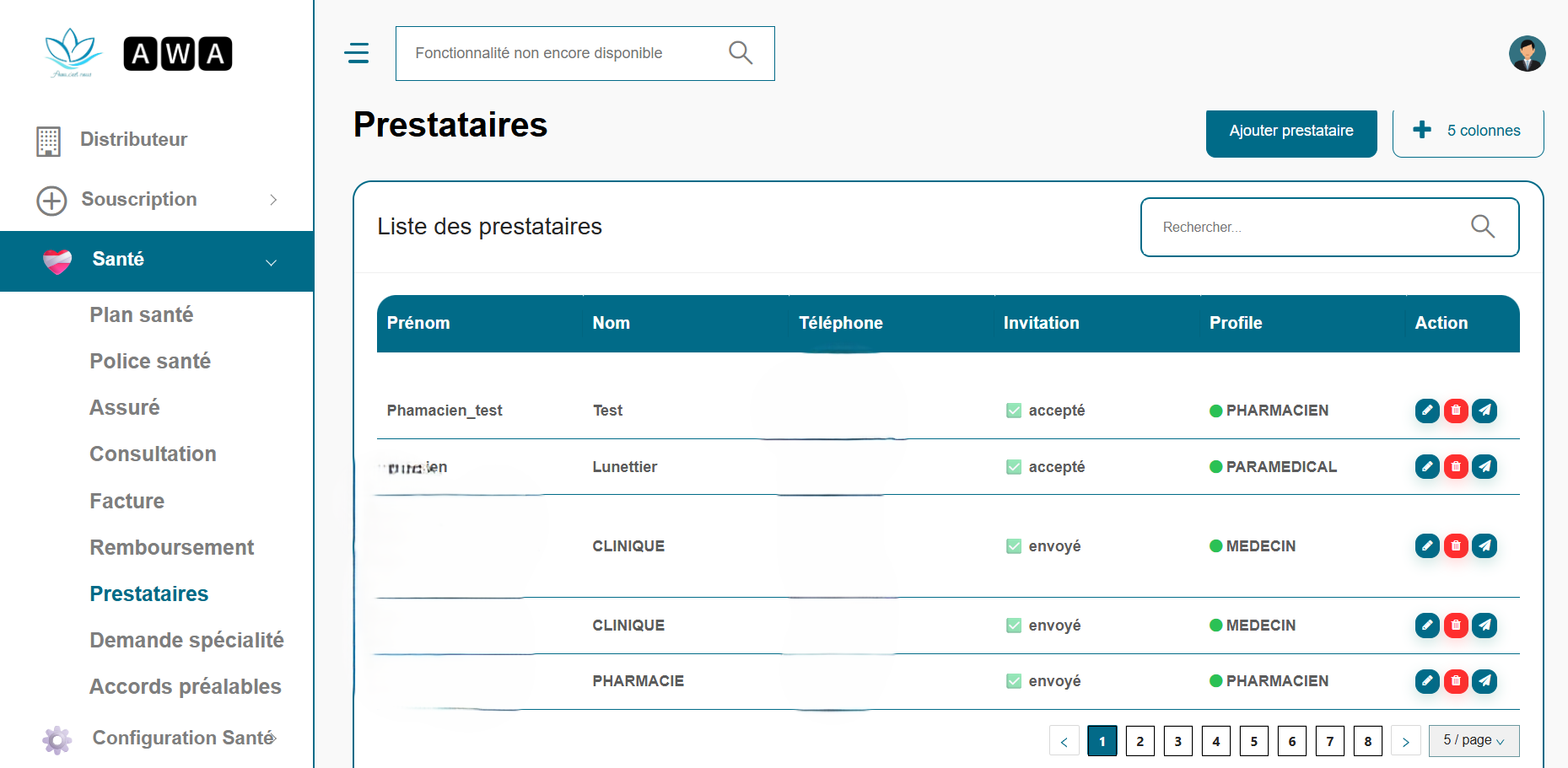Edit the Lunettier row
The image size is (1568, 768).
click(x=1427, y=466)
